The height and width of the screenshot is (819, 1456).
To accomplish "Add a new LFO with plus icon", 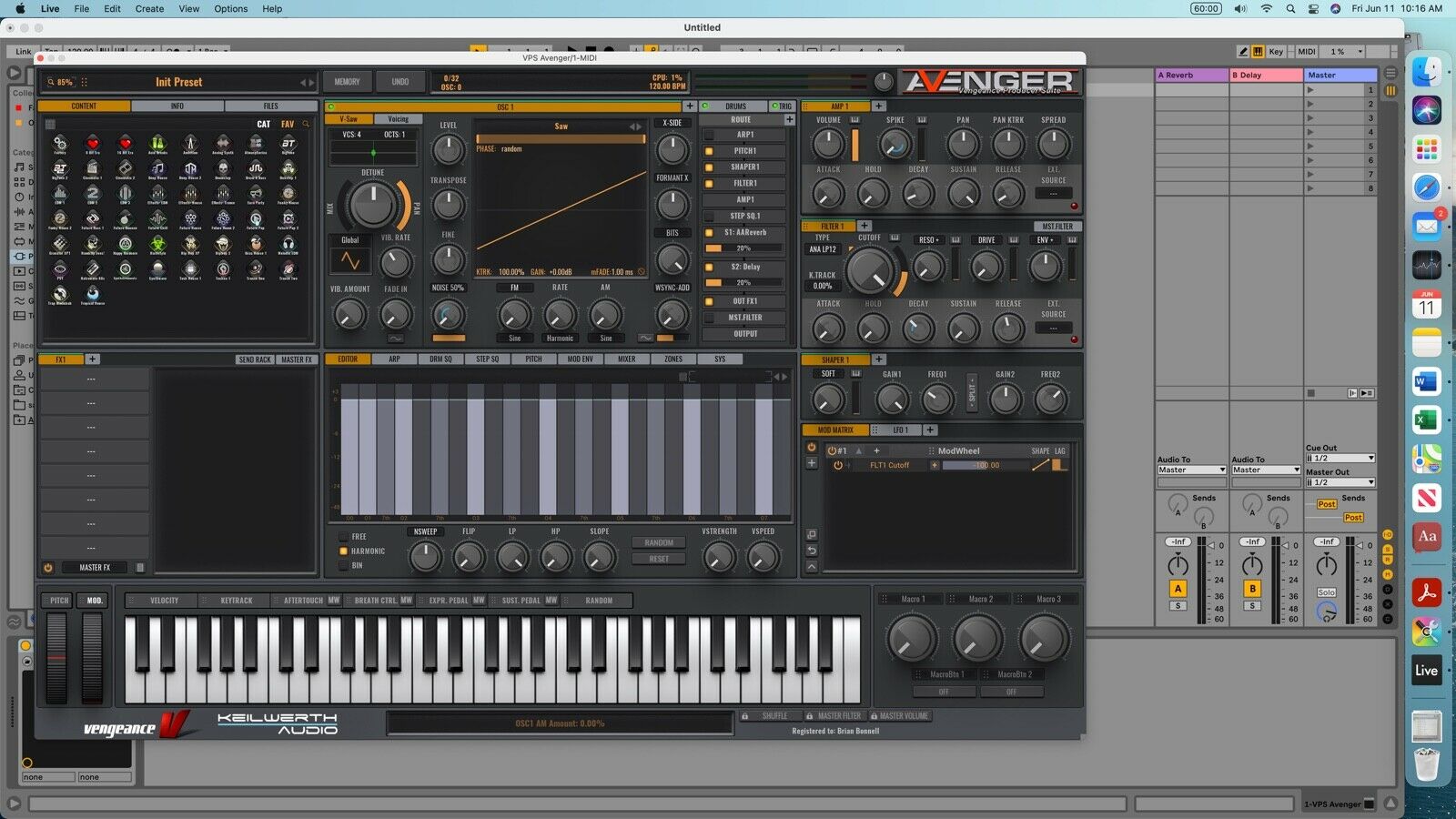I will pos(930,430).
